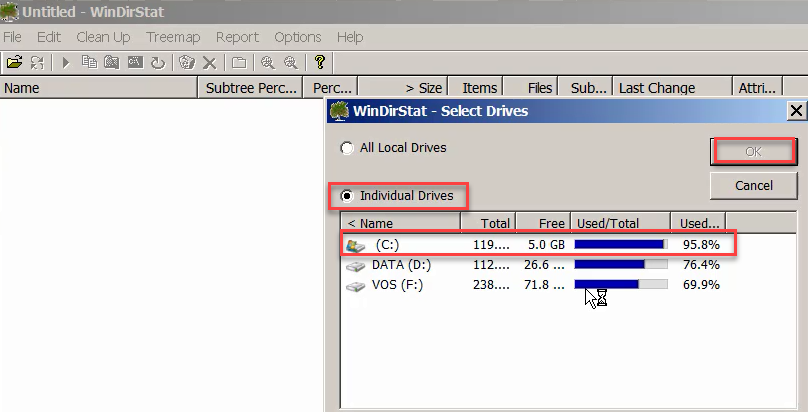Click the 5.0 GB free value
This screenshot has width=808, height=412.
pos(546,245)
